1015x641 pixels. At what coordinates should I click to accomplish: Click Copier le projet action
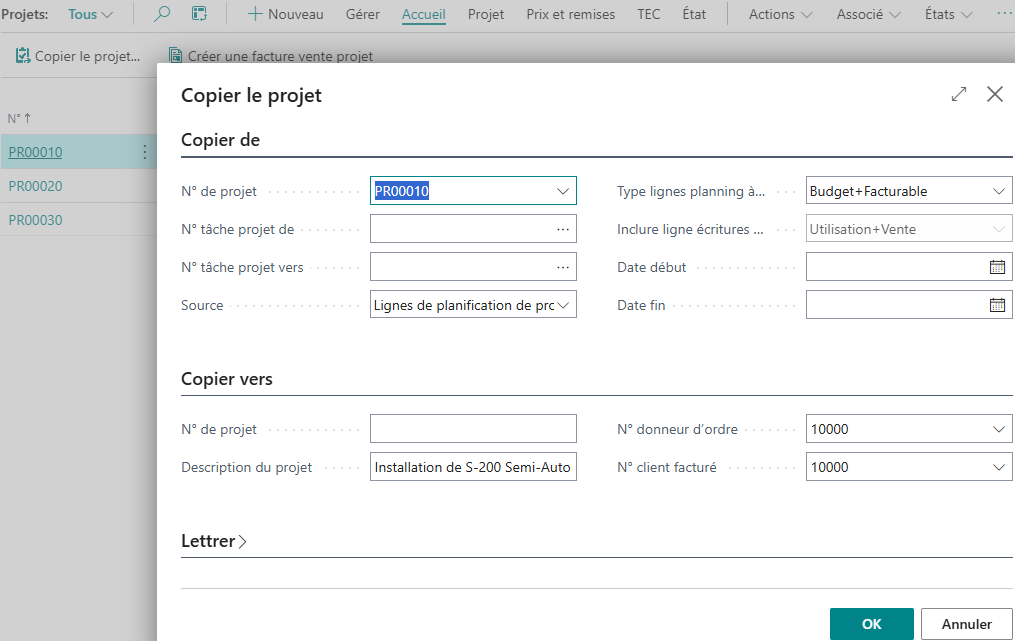click(x=78, y=56)
